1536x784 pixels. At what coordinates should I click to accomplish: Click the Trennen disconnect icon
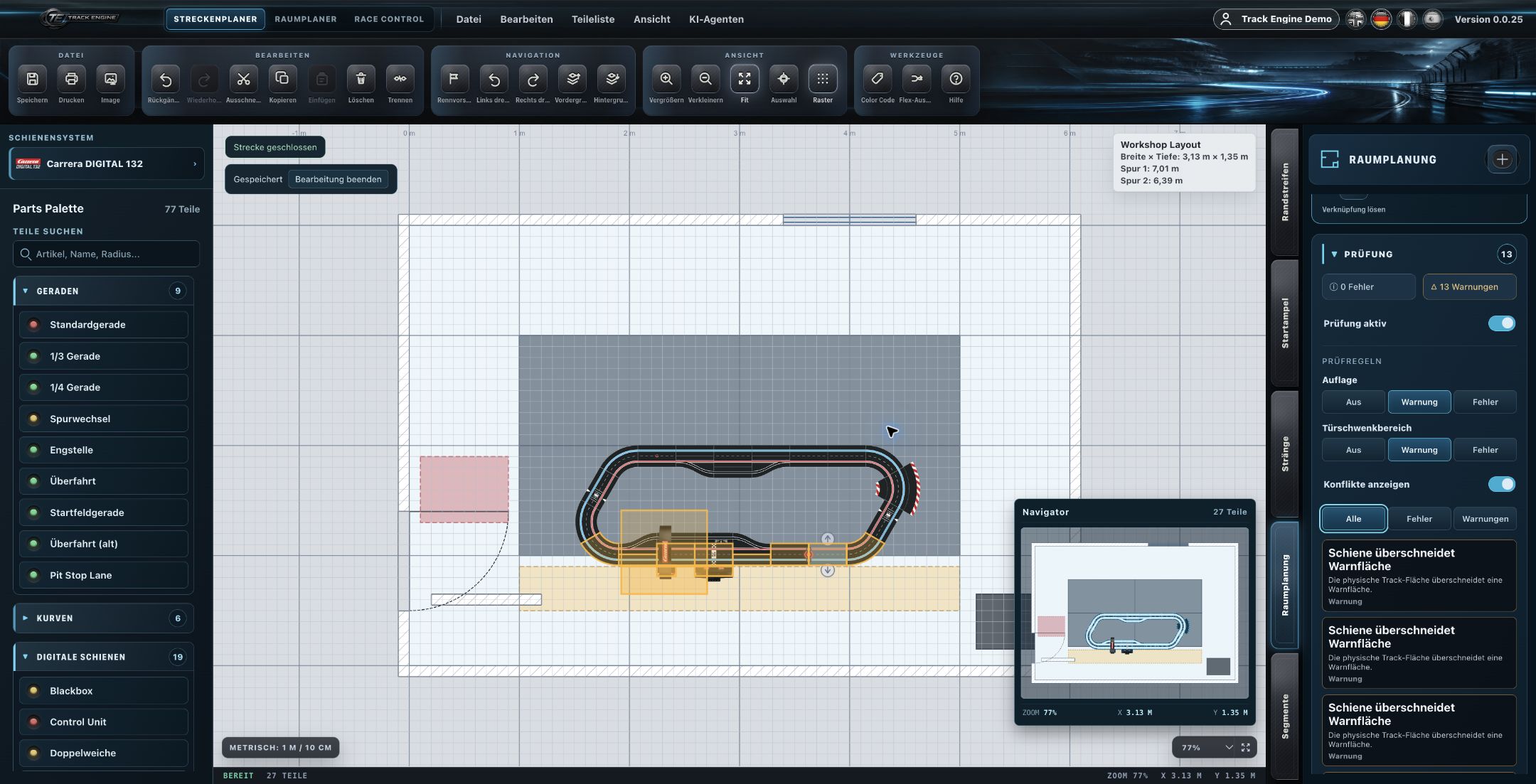[x=400, y=79]
